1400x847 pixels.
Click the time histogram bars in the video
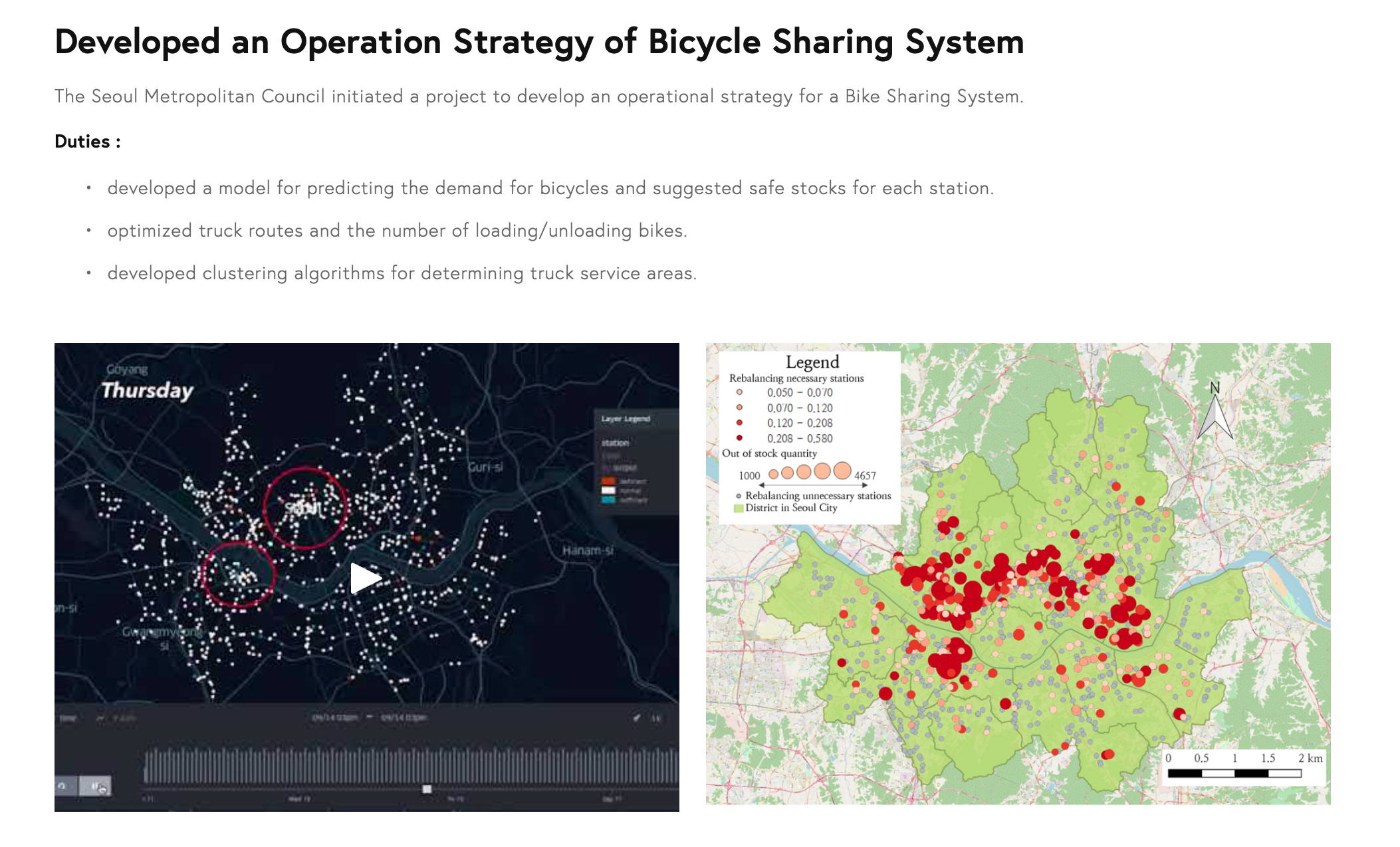[411, 766]
